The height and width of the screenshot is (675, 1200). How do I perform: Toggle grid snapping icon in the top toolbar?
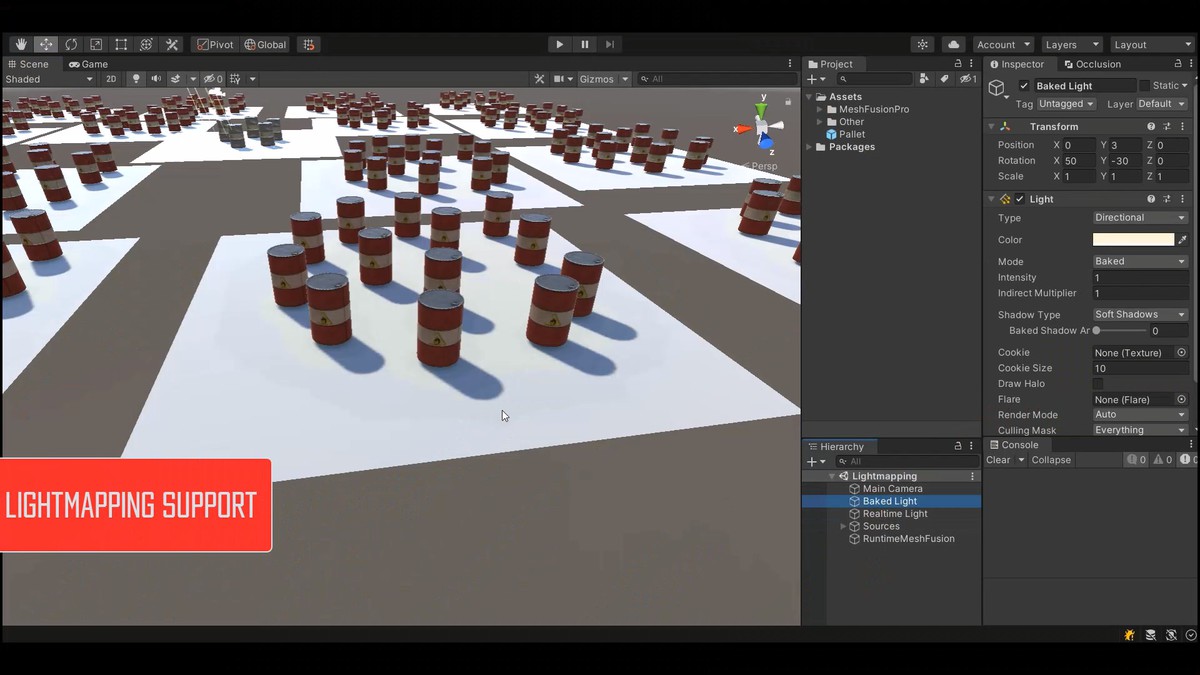(x=309, y=44)
